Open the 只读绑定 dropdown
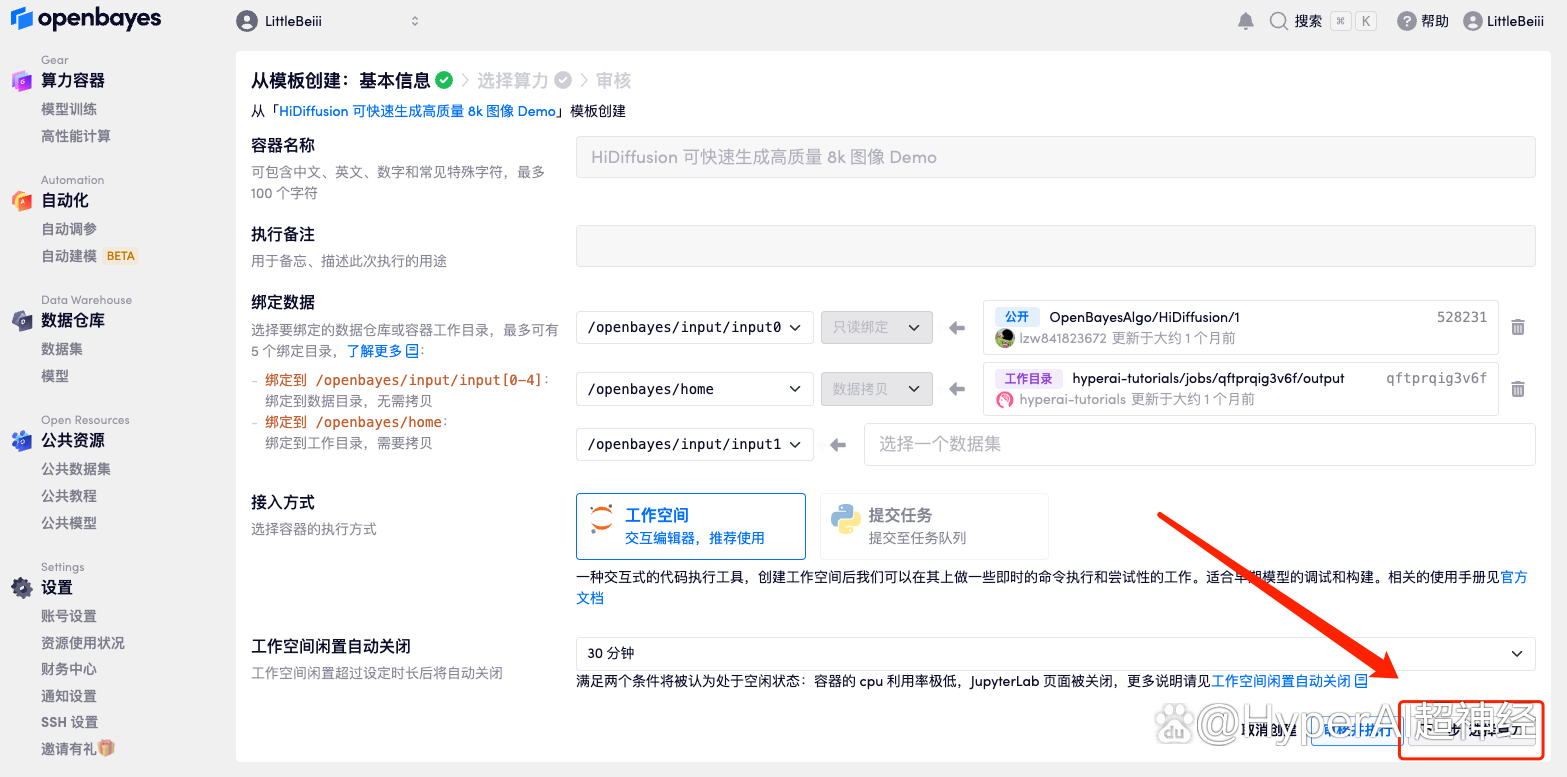This screenshot has width=1567, height=777. [x=877, y=327]
